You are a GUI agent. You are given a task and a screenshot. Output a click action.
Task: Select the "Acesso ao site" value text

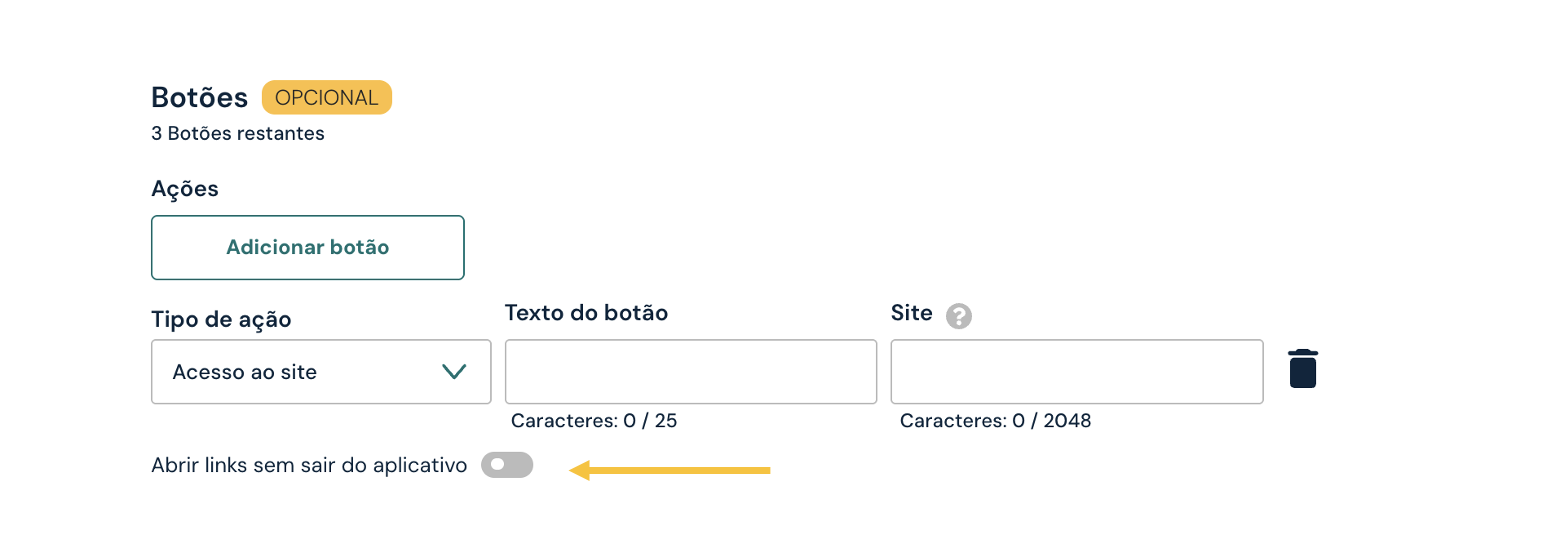[x=245, y=372]
